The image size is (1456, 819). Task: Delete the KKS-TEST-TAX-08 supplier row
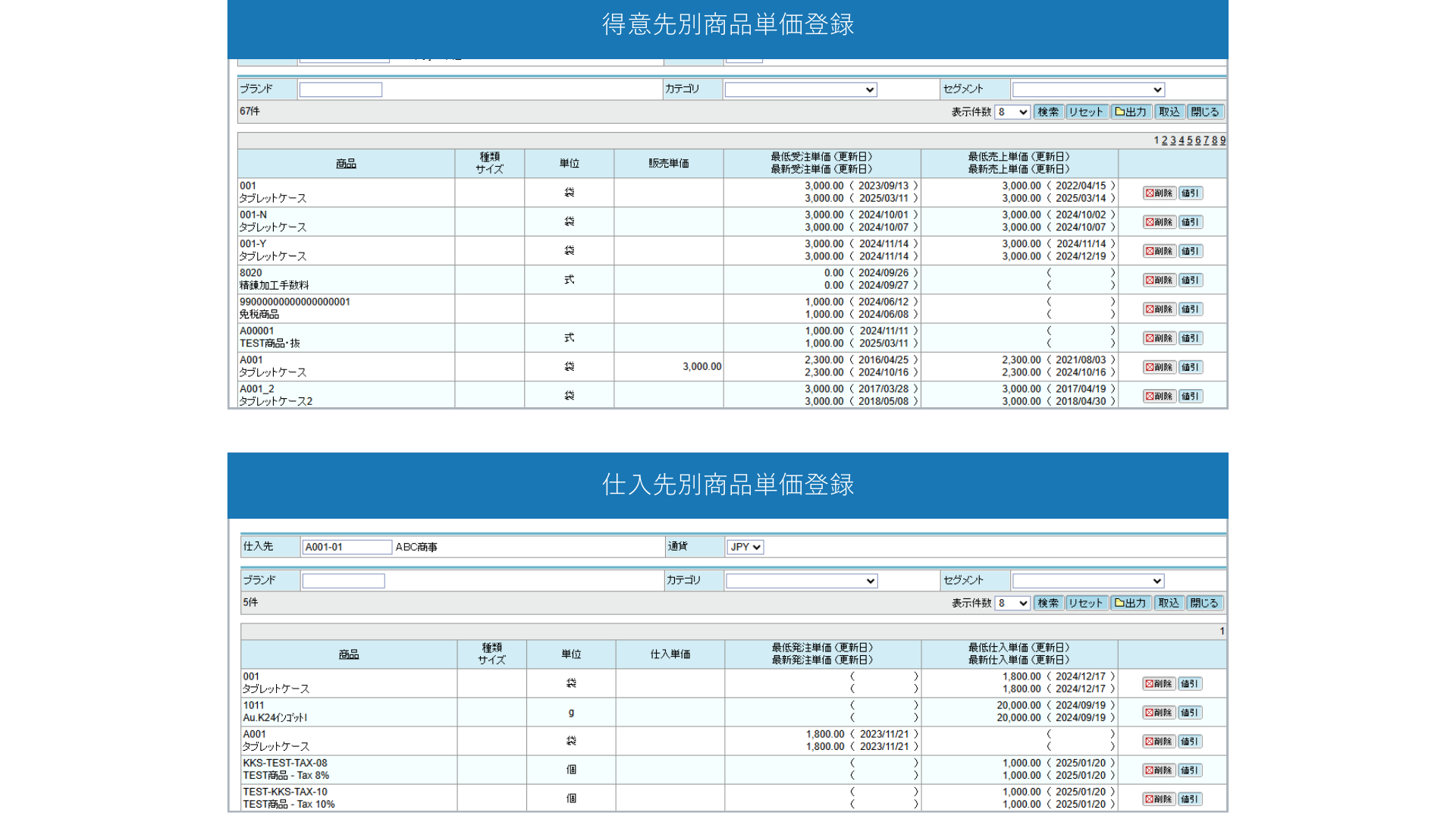(x=1159, y=770)
